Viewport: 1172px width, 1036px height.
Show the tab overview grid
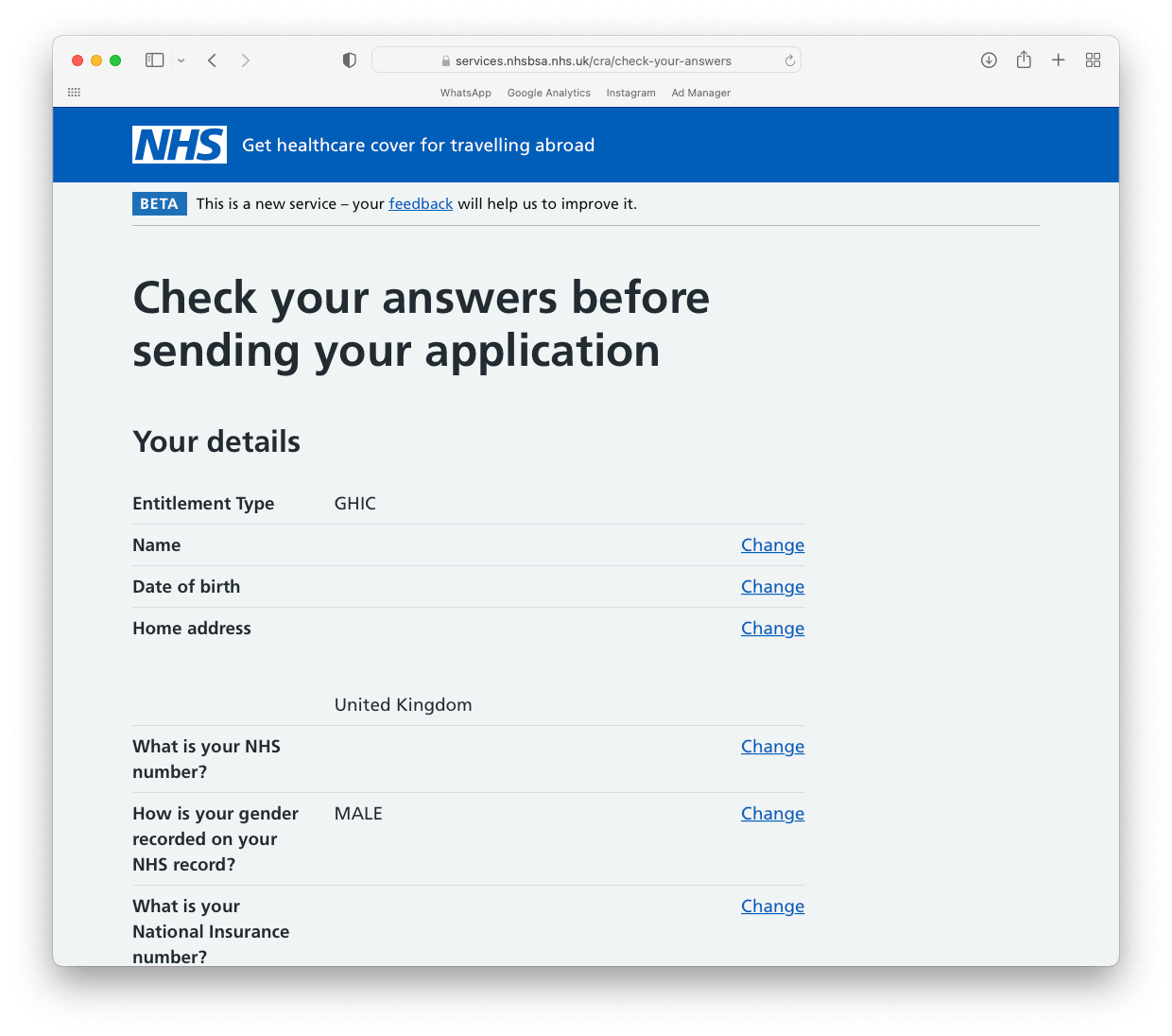[1094, 60]
